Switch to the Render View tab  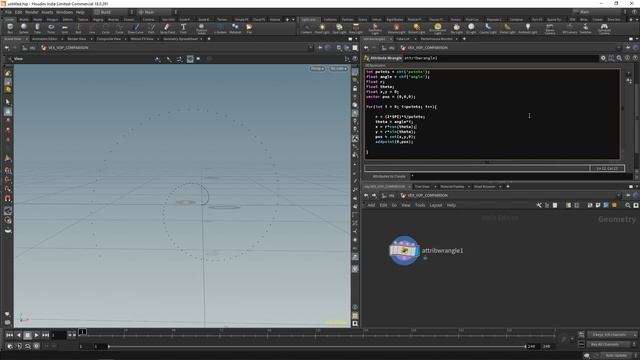coord(76,39)
